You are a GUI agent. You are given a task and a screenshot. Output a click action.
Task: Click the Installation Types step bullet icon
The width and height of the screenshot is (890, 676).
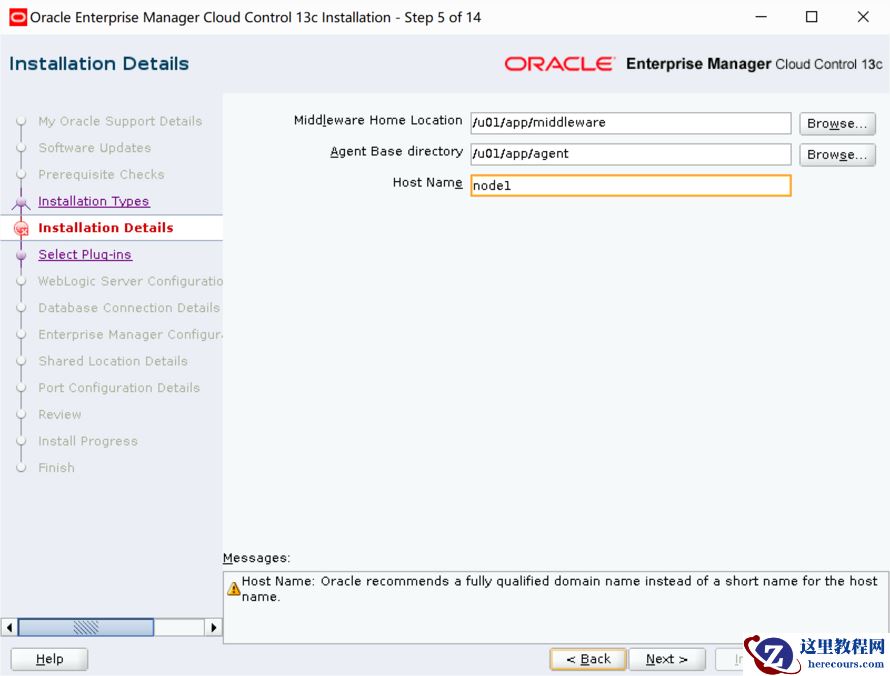(22, 201)
